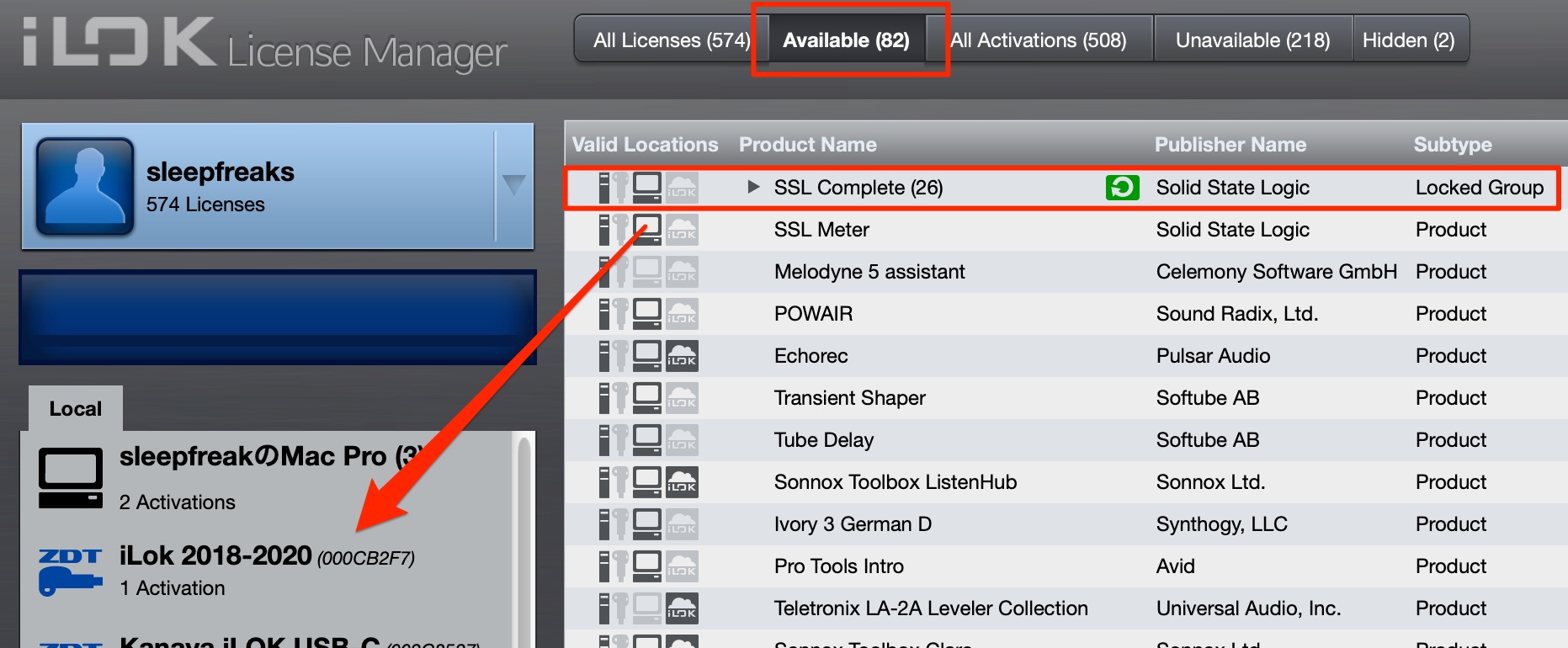
Task: Sort by the Valid Locations column header
Action: click(x=645, y=145)
